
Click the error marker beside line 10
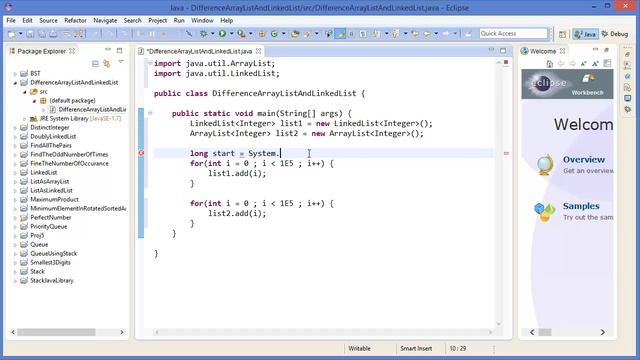click(x=141, y=153)
